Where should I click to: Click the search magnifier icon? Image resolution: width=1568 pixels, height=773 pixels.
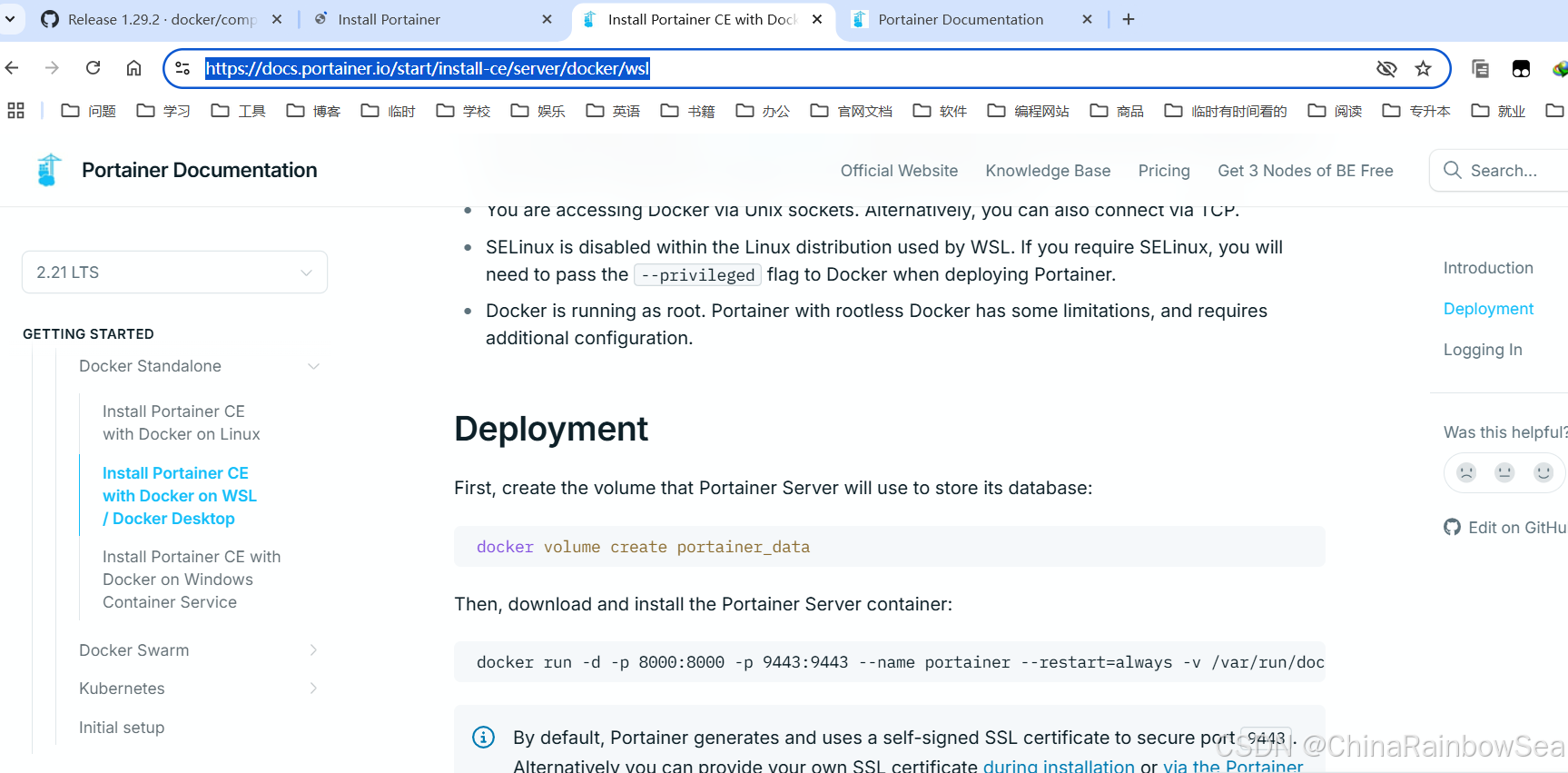point(1452,170)
